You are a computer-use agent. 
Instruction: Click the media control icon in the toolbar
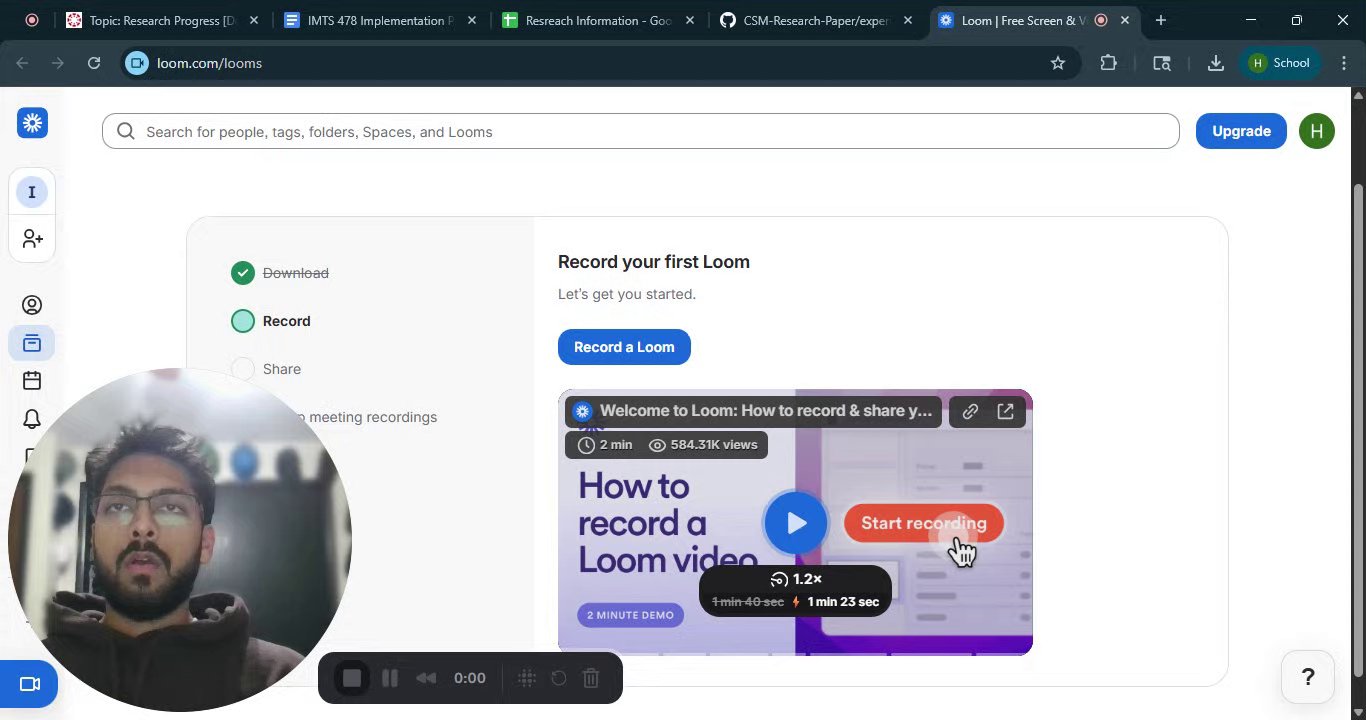(1162, 63)
